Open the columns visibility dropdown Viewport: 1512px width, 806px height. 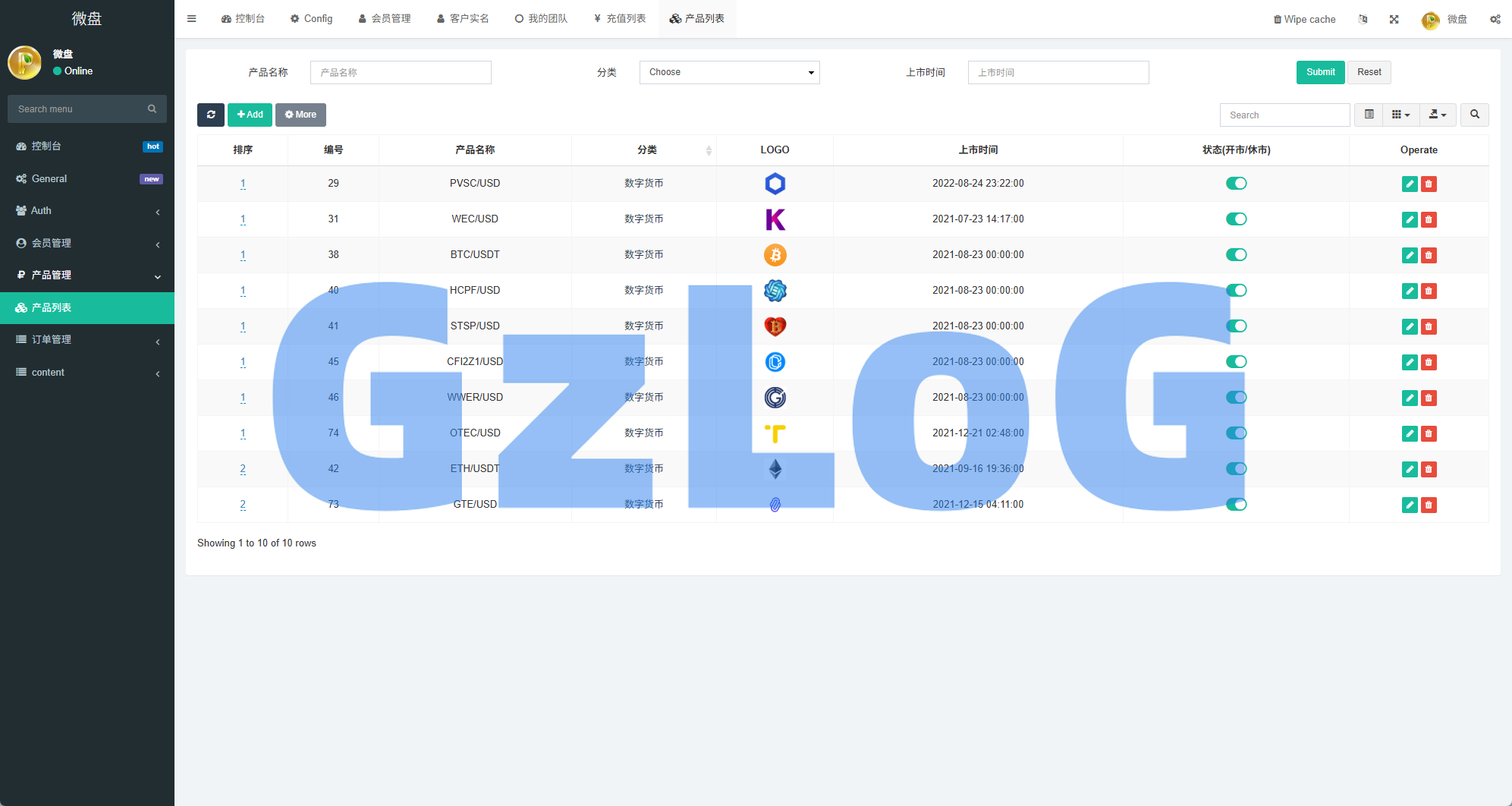pos(1400,115)
